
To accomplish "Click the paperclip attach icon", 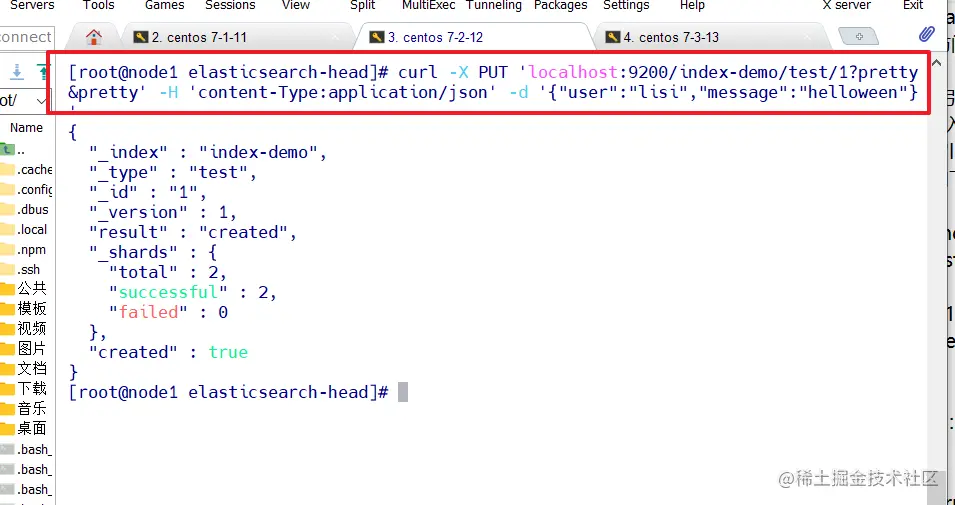I will click(926, 35).
